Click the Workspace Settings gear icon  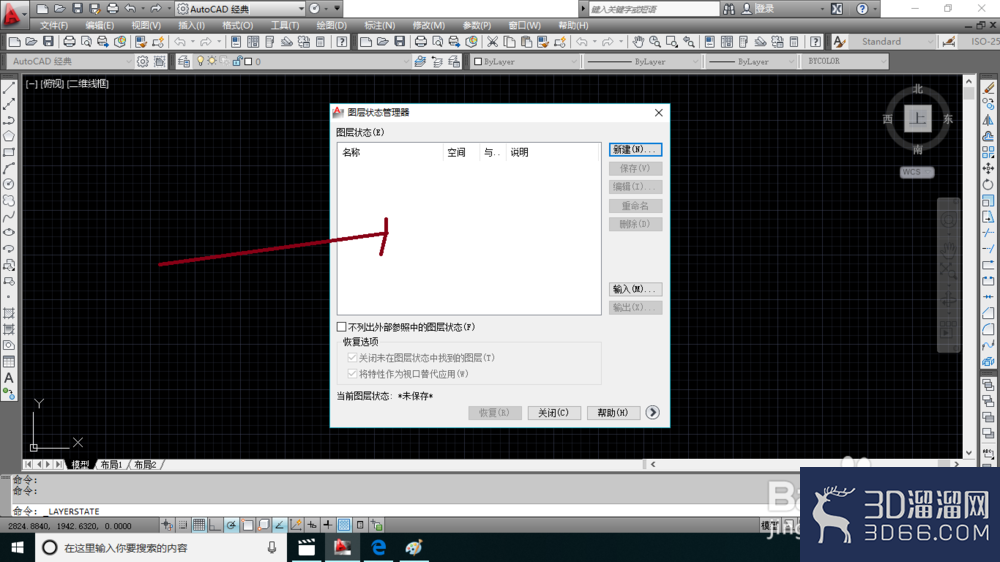pyautogui.click(x=143, y=61)
